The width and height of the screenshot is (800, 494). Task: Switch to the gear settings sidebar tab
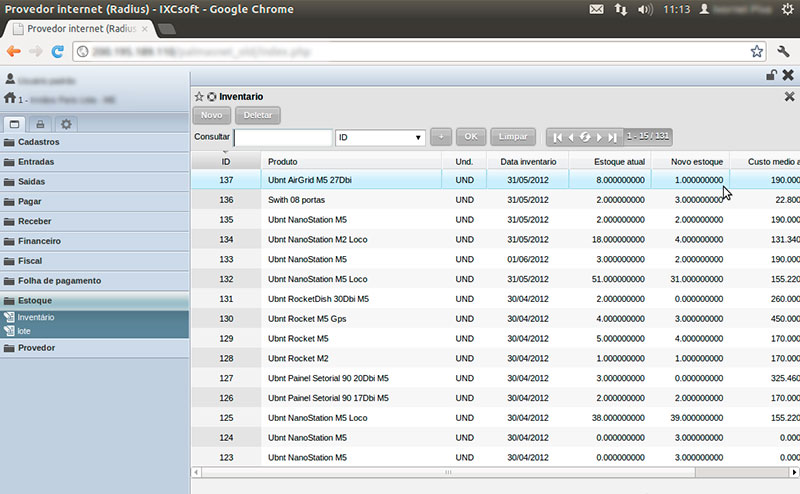[x=66, y=124]
